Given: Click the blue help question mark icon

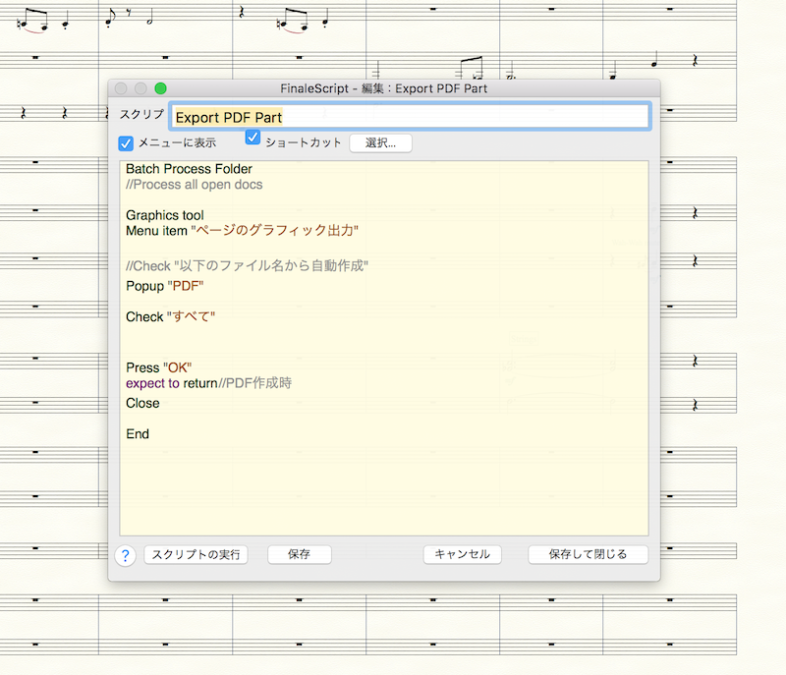Looking at the screenshot, I should [125, 555].
